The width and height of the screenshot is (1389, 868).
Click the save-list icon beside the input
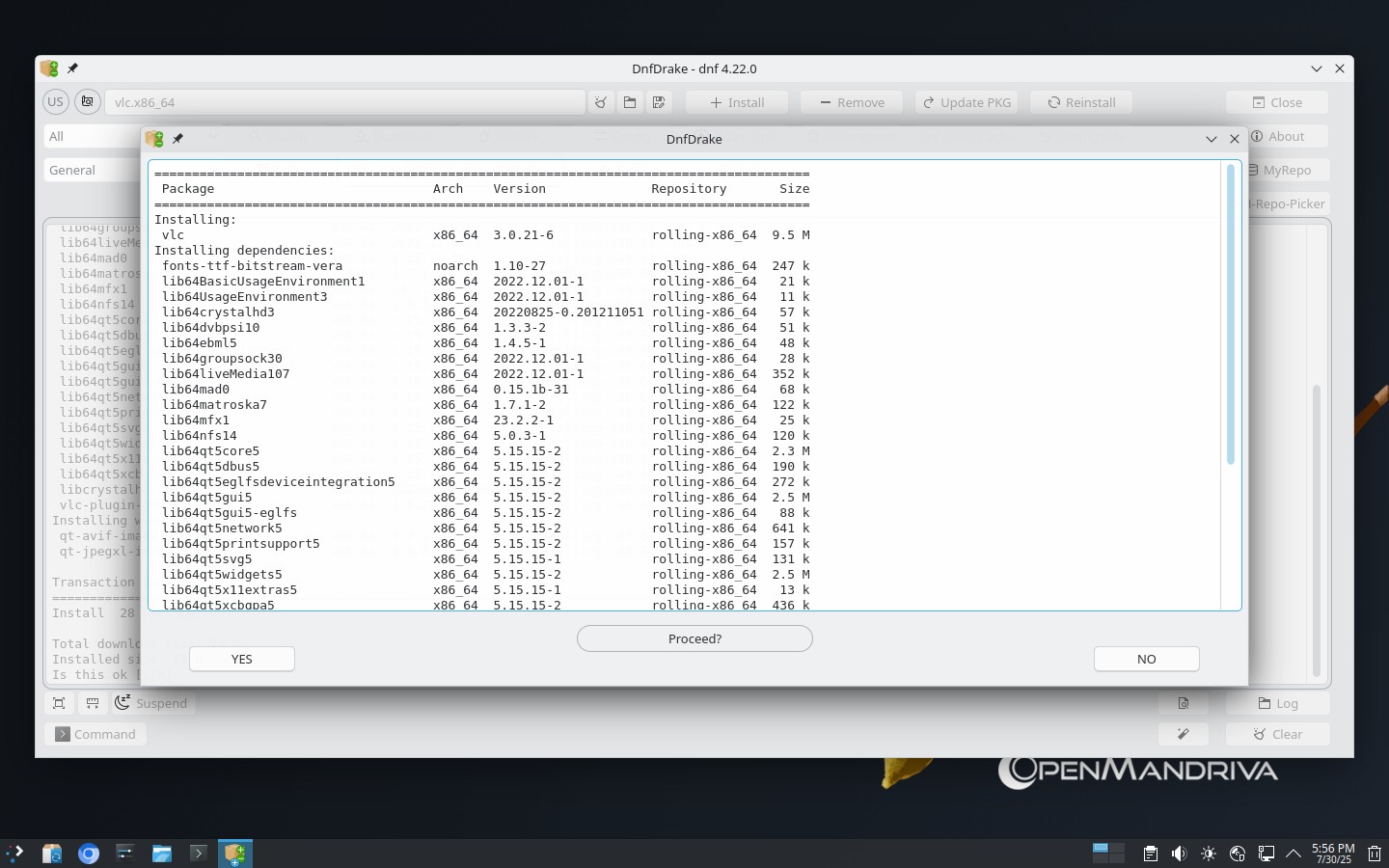pyautogui.click(x=659, y=102)
